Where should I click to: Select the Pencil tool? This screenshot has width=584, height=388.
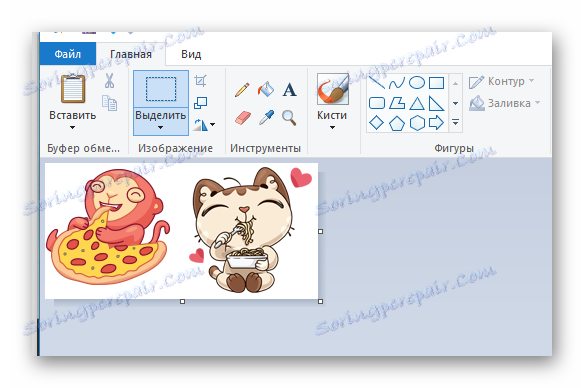click(242, 90)
